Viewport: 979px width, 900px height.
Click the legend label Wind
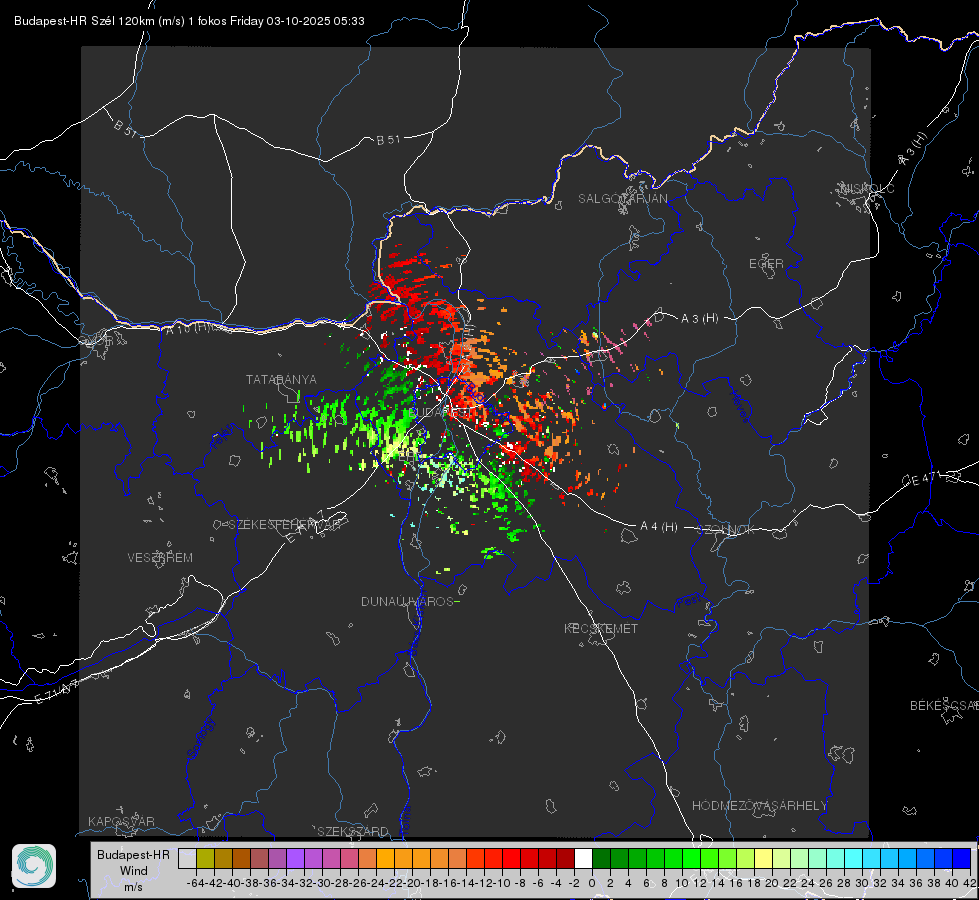point(134,871)
